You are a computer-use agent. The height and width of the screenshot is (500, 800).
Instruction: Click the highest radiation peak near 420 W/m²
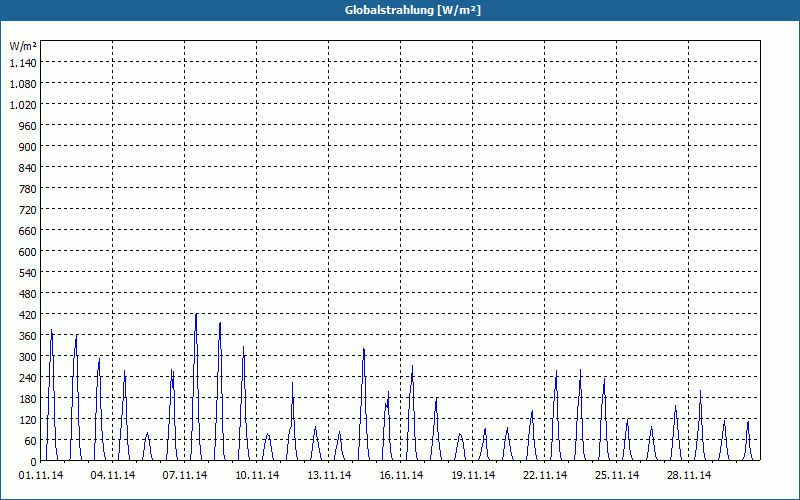(x=196, y=315)
